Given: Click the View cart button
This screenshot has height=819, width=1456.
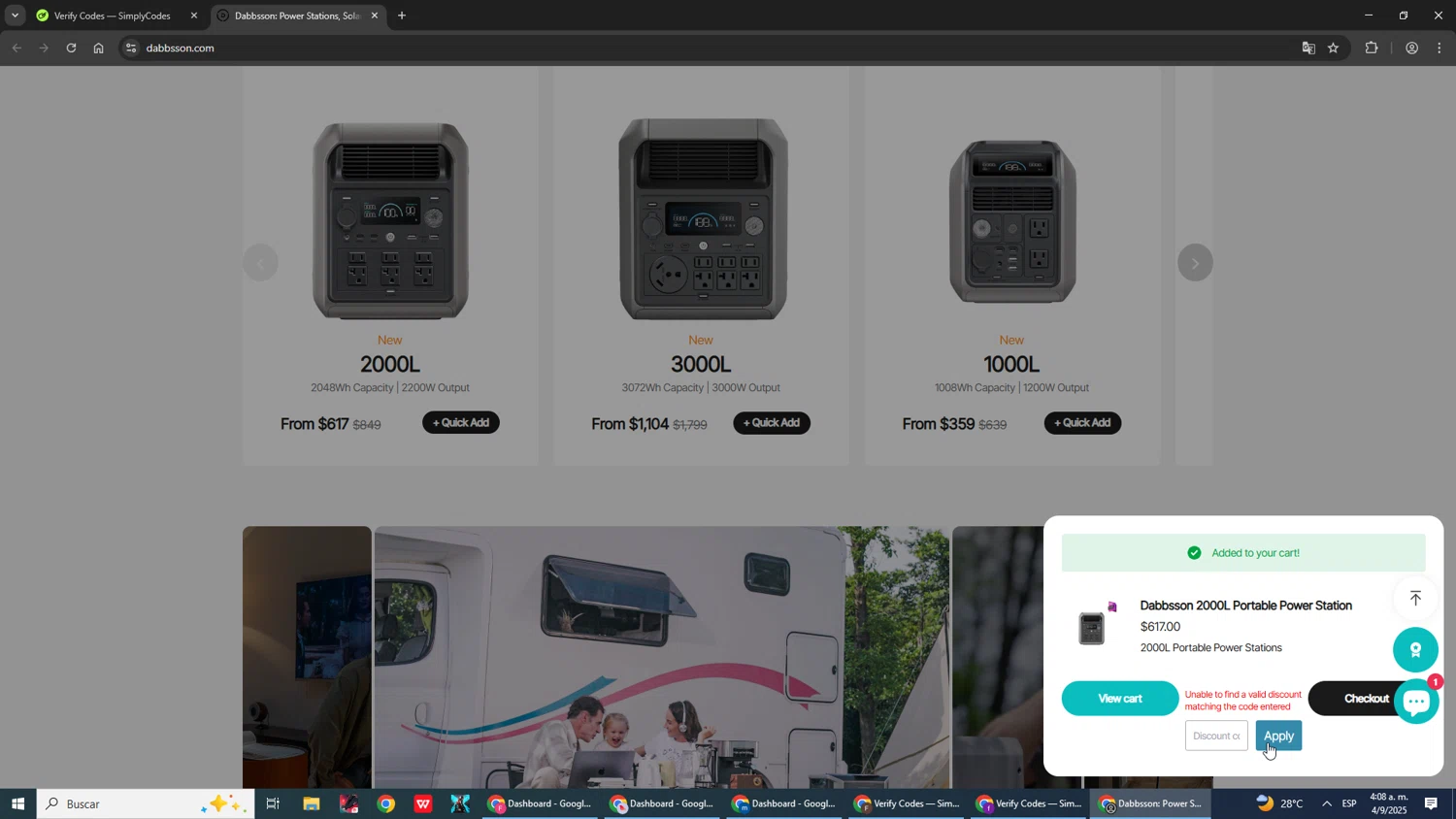Looking at the screenshot, I should click(1120, 699).
